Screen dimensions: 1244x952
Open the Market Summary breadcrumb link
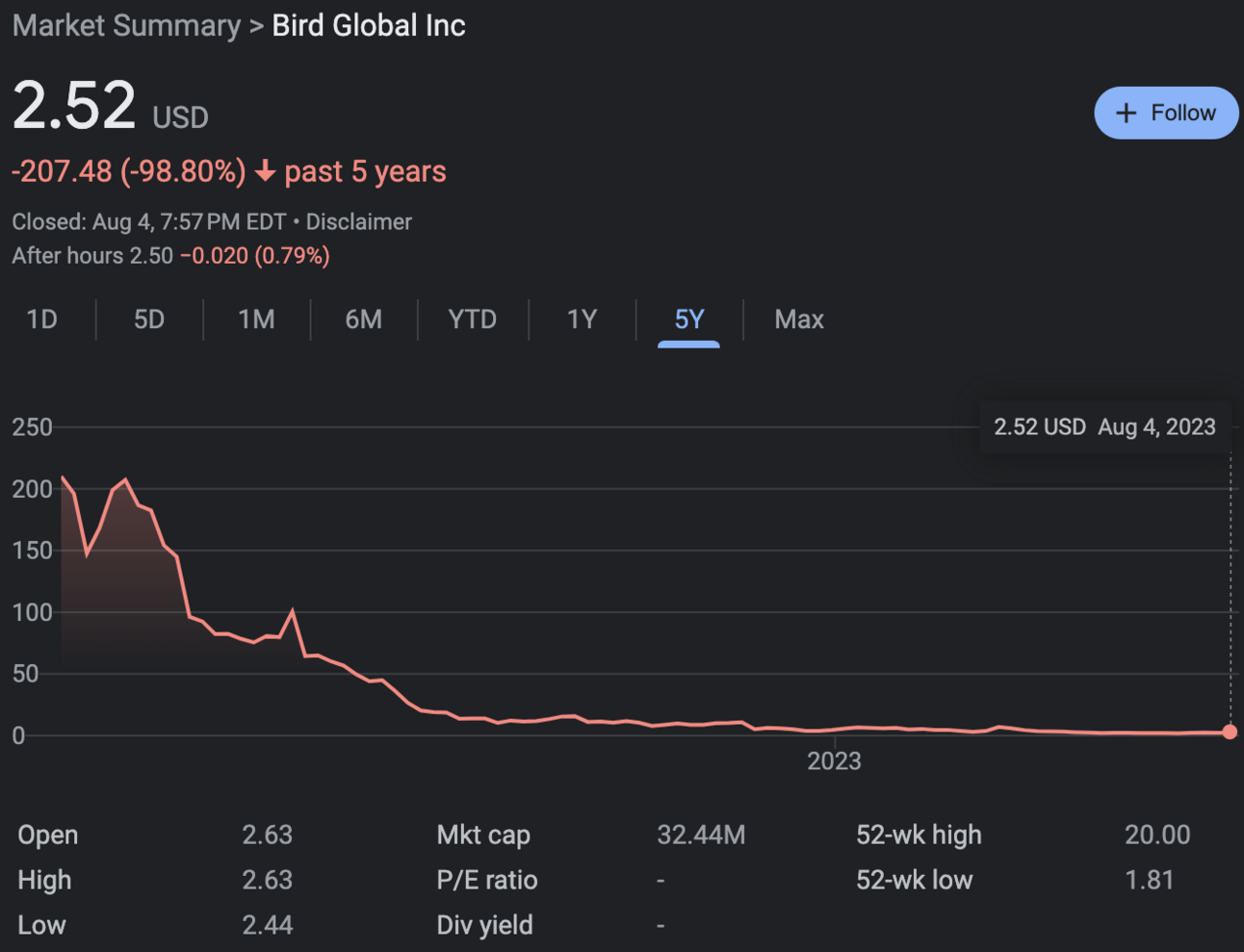[x=126, y=25]
